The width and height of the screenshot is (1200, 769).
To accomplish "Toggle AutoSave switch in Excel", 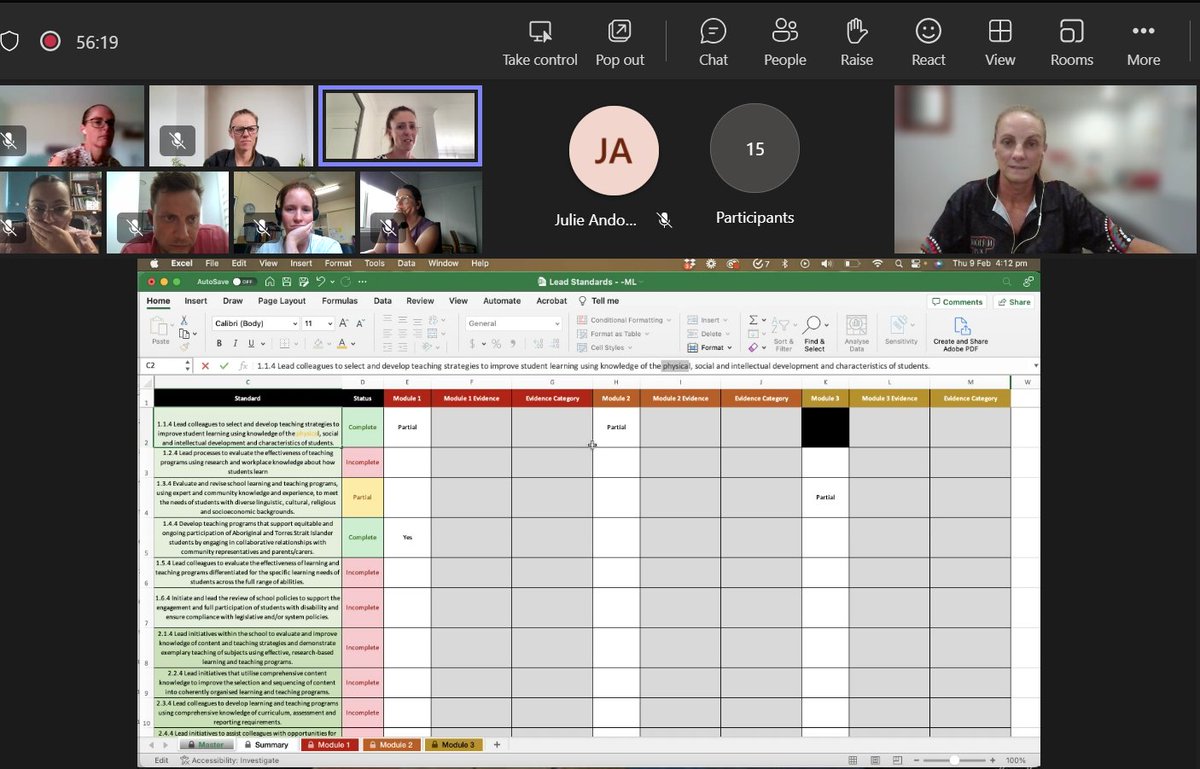I will pyautogui.click(x=243, y=282).
